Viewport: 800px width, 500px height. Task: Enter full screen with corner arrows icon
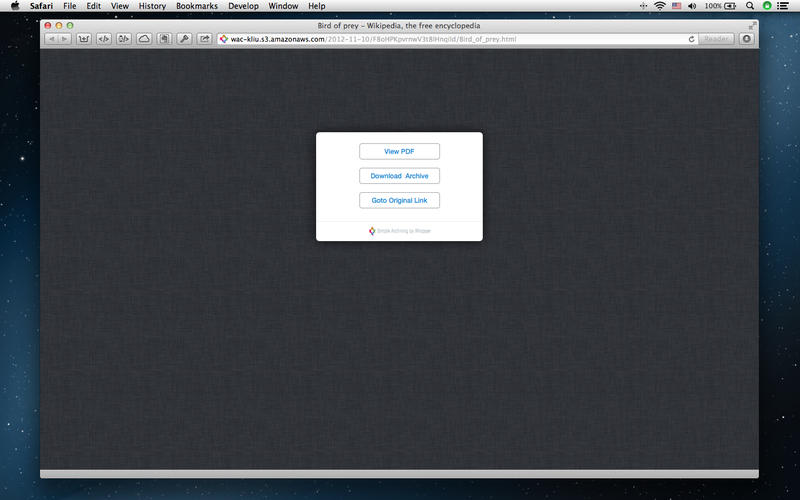pyautogui.click(x=752, y=26)
